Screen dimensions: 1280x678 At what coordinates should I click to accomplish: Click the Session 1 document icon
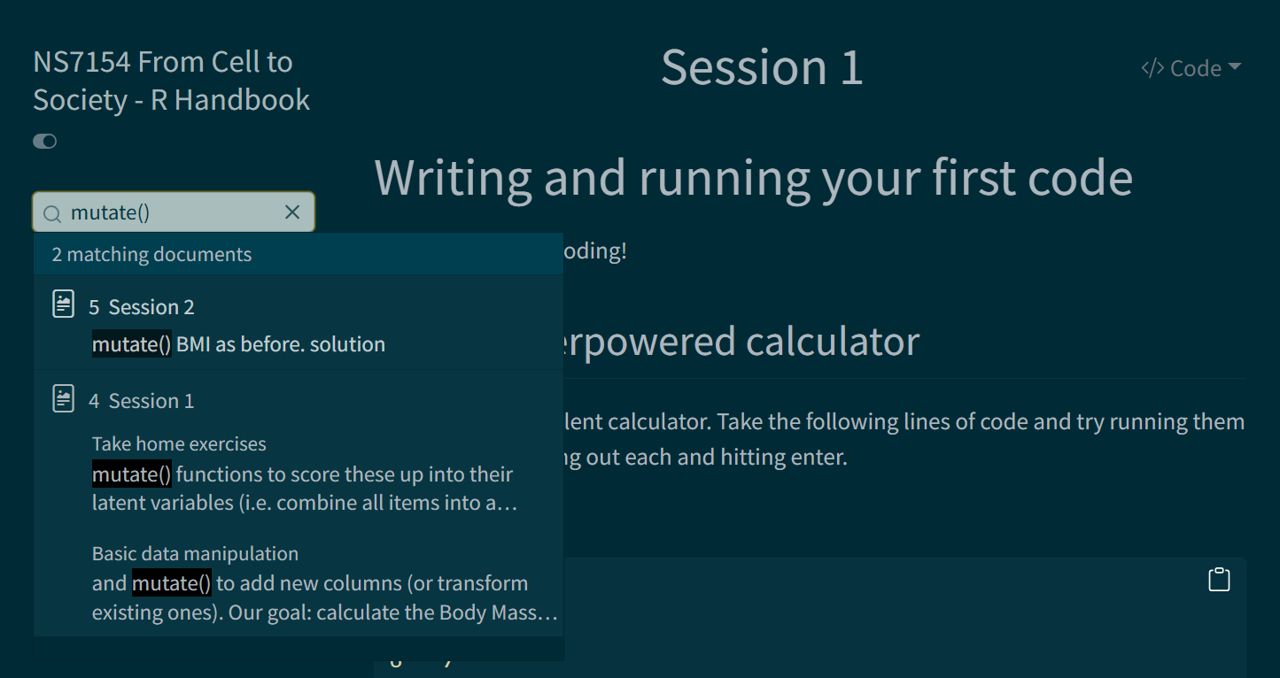[x=63, y=399]
